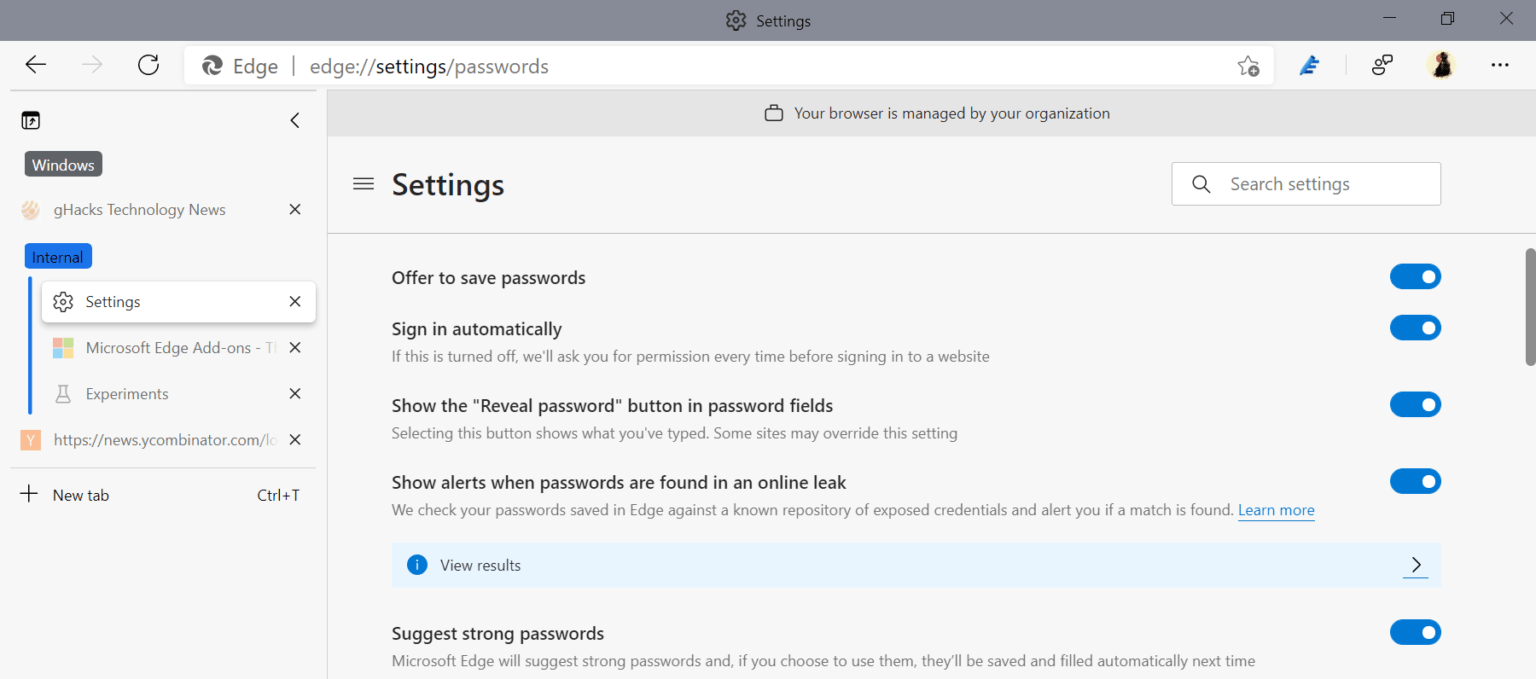Image resolution: width=1536 pixels, height=679 pixels.
Task: Reload the page with the refresh icon
Action: (148, 64)
